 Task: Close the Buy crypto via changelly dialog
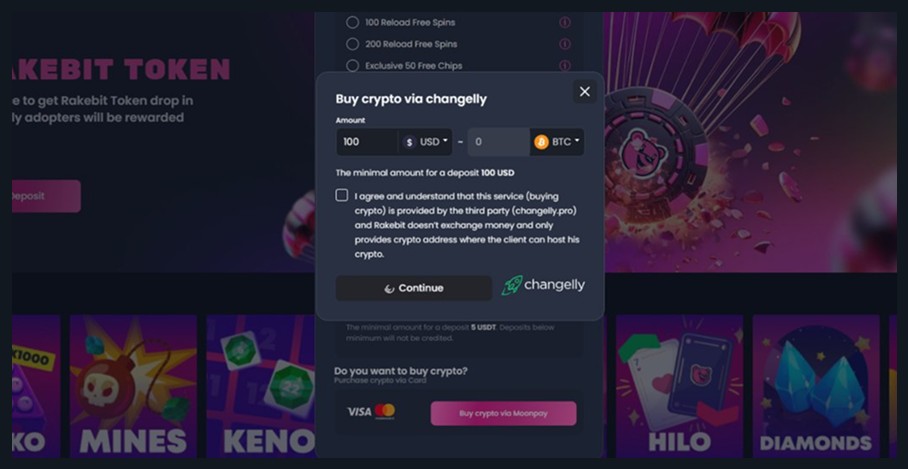pyautogui.click(x=584, y=91)
